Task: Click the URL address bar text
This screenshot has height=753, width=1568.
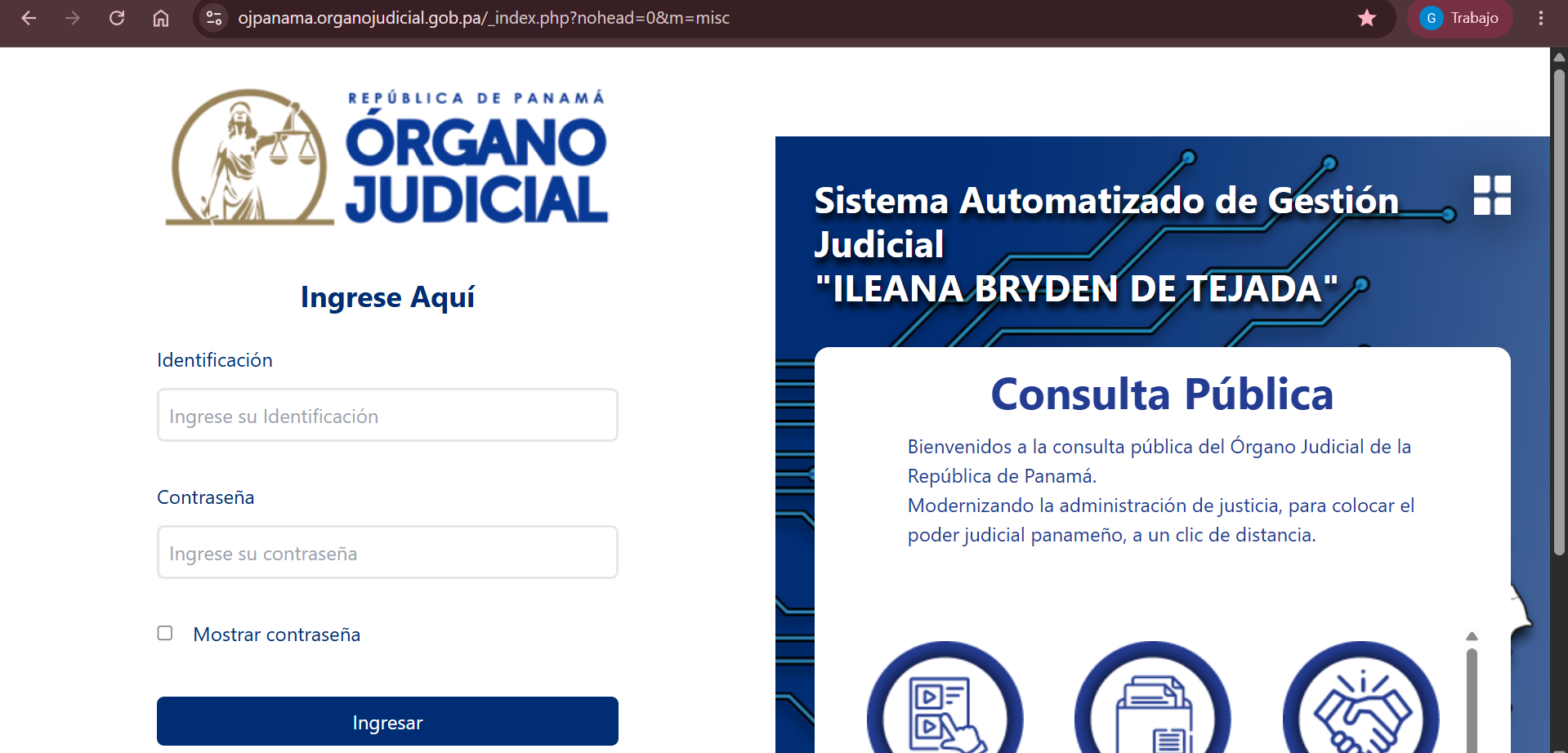Action: coord(484,18)
